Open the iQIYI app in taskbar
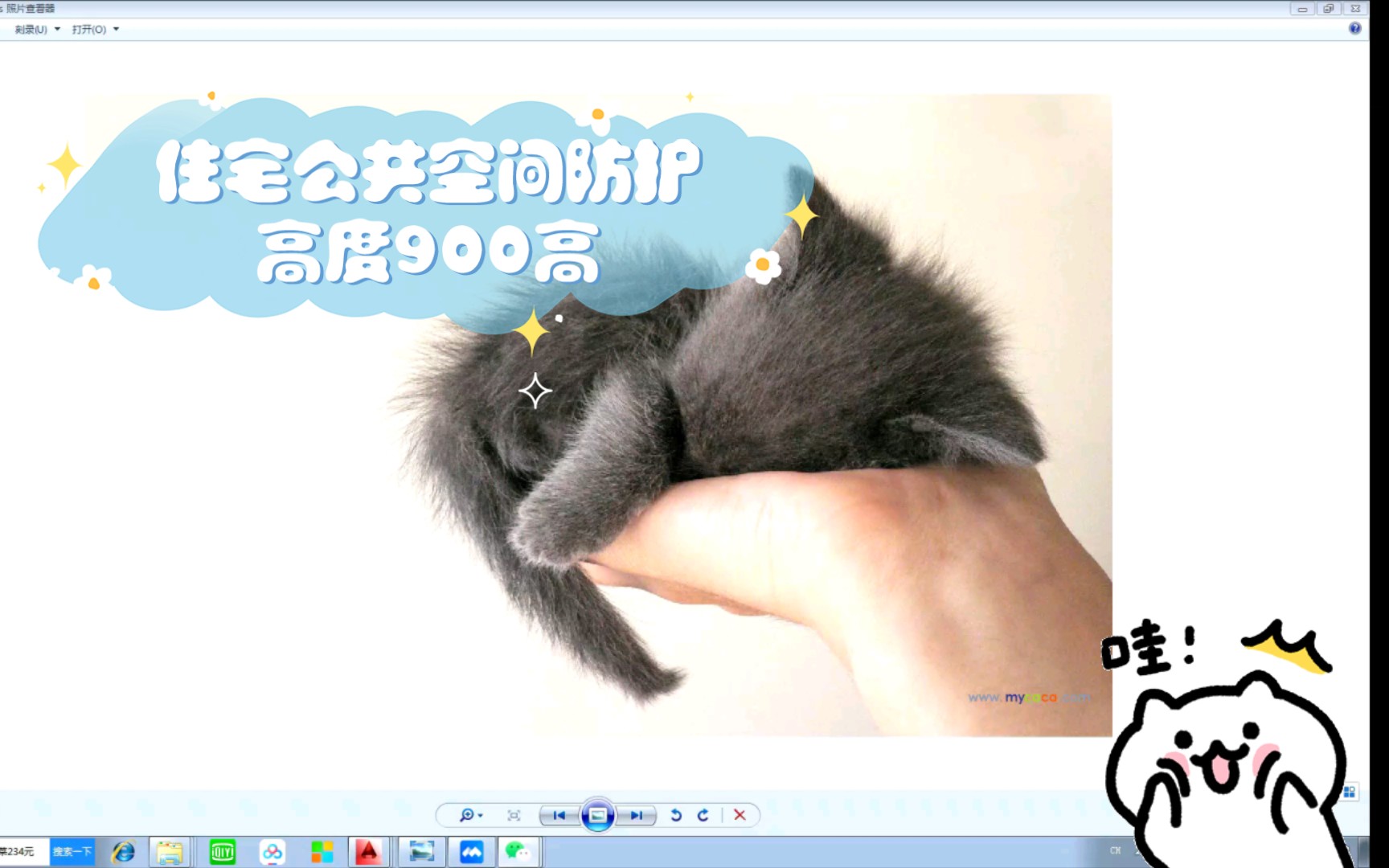The image size is (1389, 868). (x=222, y=852)
